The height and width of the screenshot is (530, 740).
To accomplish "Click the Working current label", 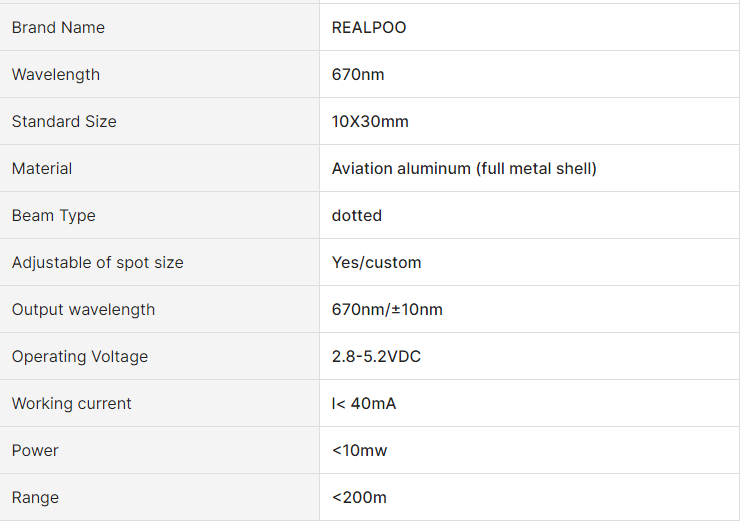I will click(x=72, y=404).
